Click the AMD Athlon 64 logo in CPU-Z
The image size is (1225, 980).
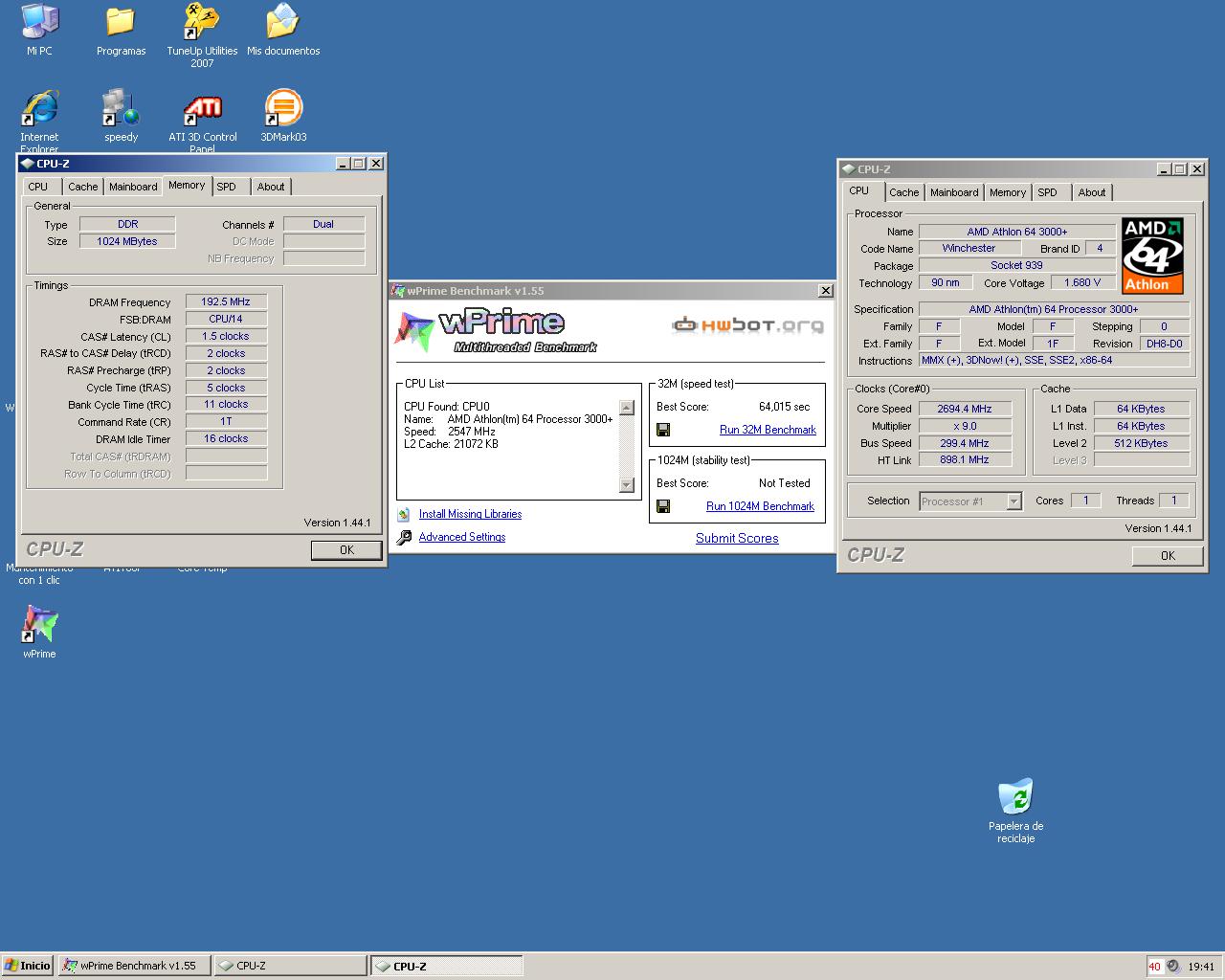pos(1152,256)
